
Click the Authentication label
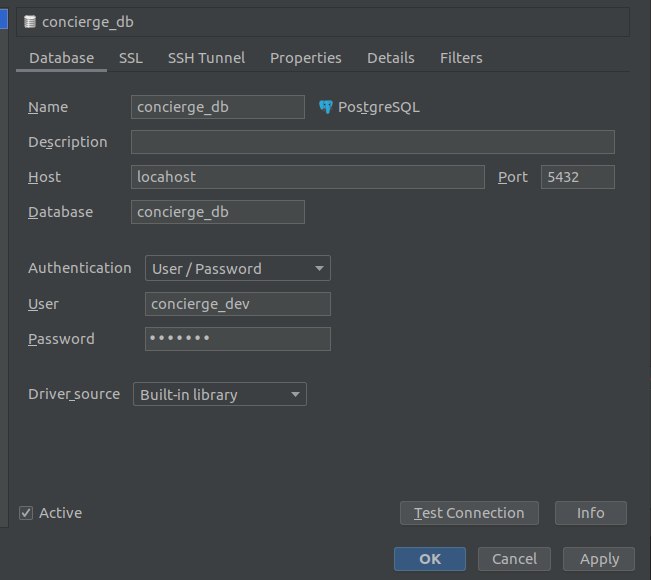pos(80,268)
